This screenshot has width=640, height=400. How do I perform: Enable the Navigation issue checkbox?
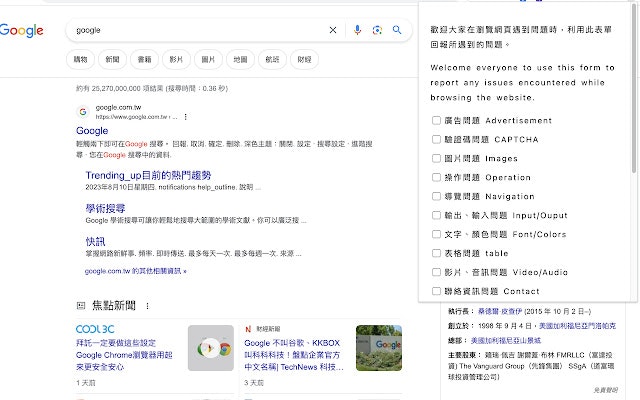[436, 196]
